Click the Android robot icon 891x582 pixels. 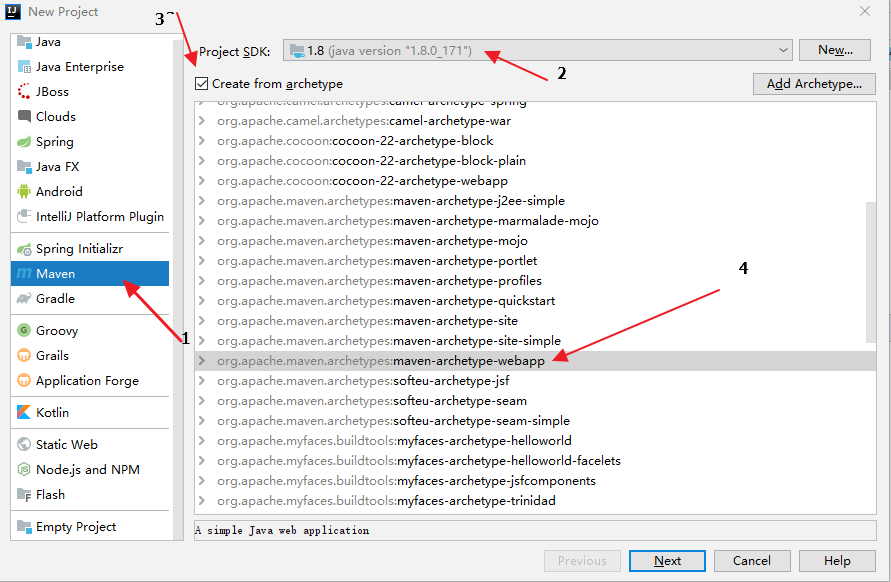tap(24, 192)
